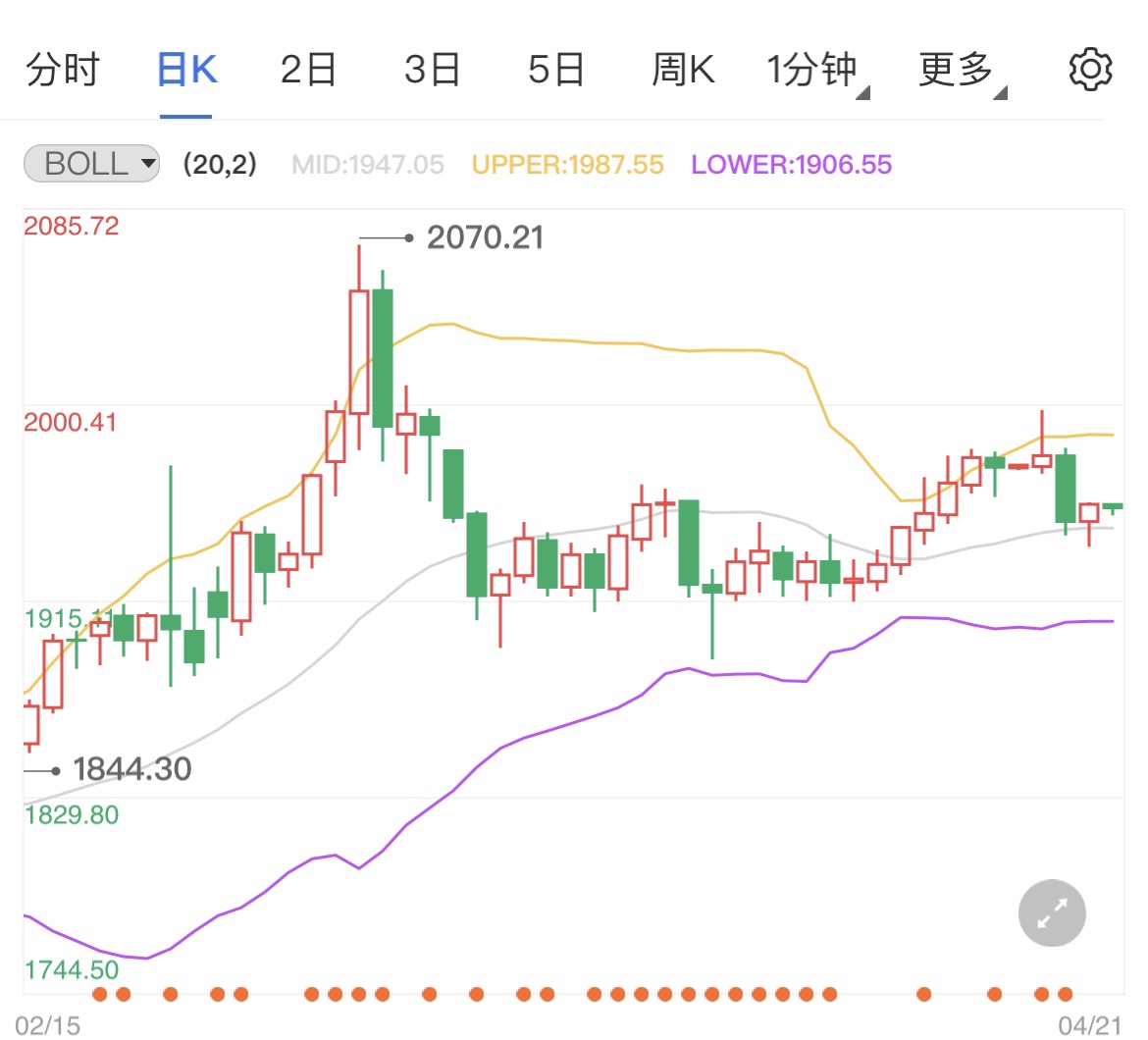Screen dimensions: 1148x1040
Task: Open the BOLL indicator dropdown
Action: 91,164
